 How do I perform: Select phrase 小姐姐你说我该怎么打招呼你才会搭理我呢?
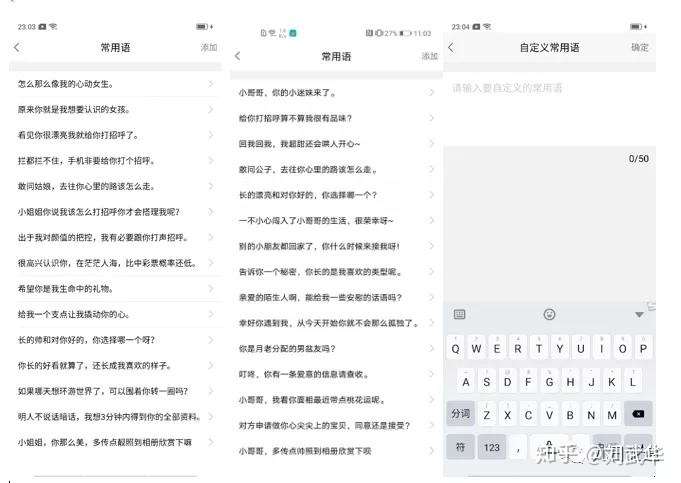point(99,212)
